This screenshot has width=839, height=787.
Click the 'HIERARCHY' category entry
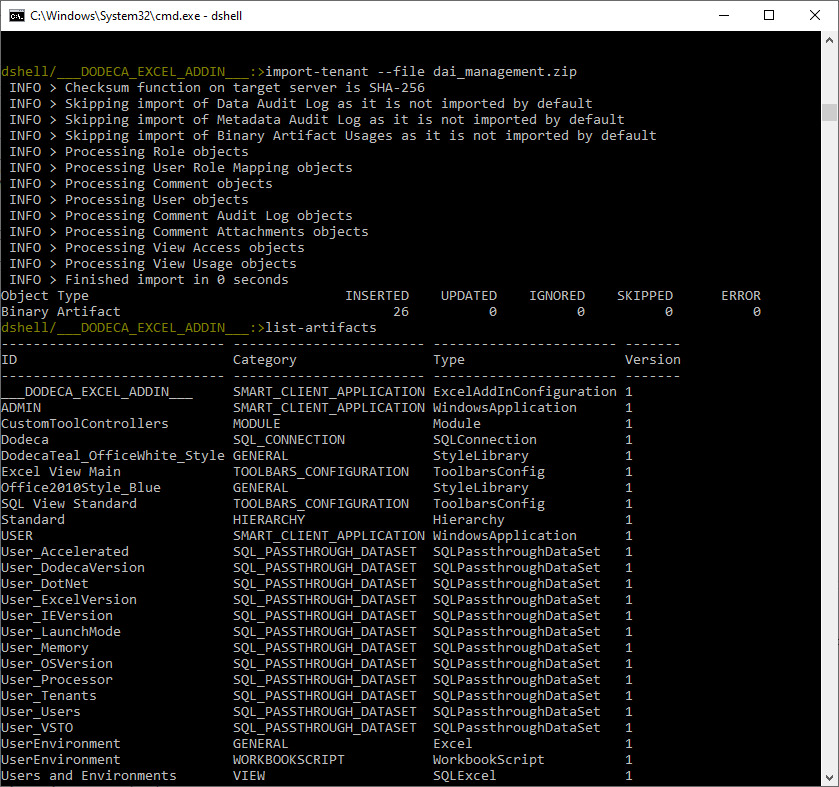[269, 520]
